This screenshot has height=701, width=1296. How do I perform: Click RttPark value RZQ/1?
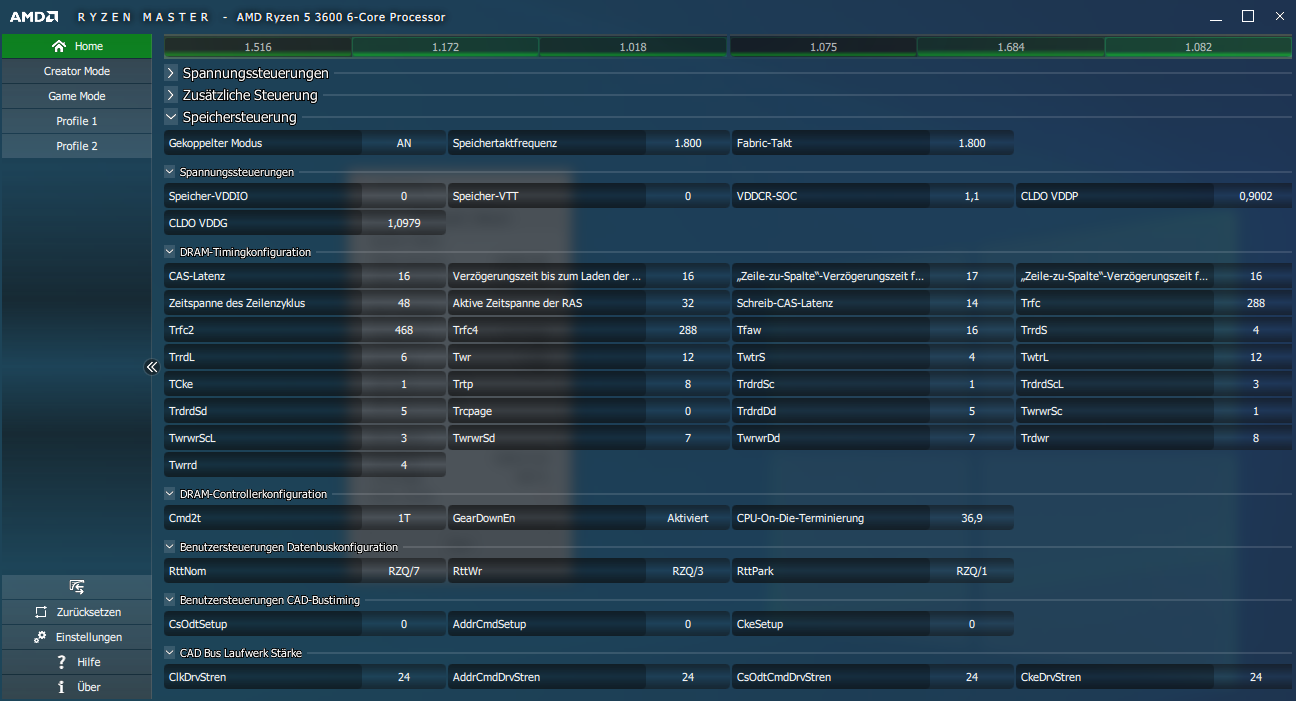pos(972,571)
